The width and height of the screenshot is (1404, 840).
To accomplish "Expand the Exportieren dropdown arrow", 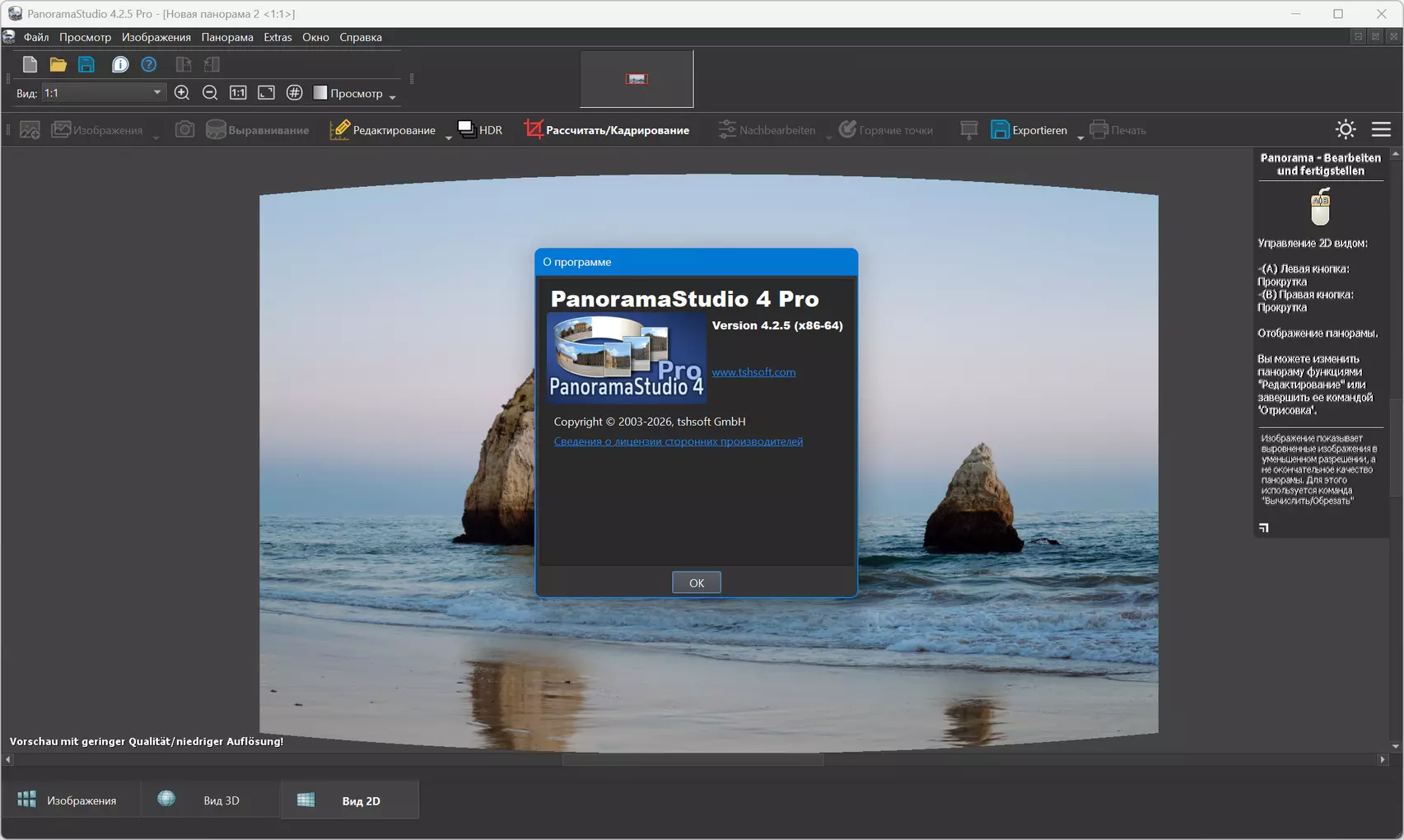I will pos(1080,136).
